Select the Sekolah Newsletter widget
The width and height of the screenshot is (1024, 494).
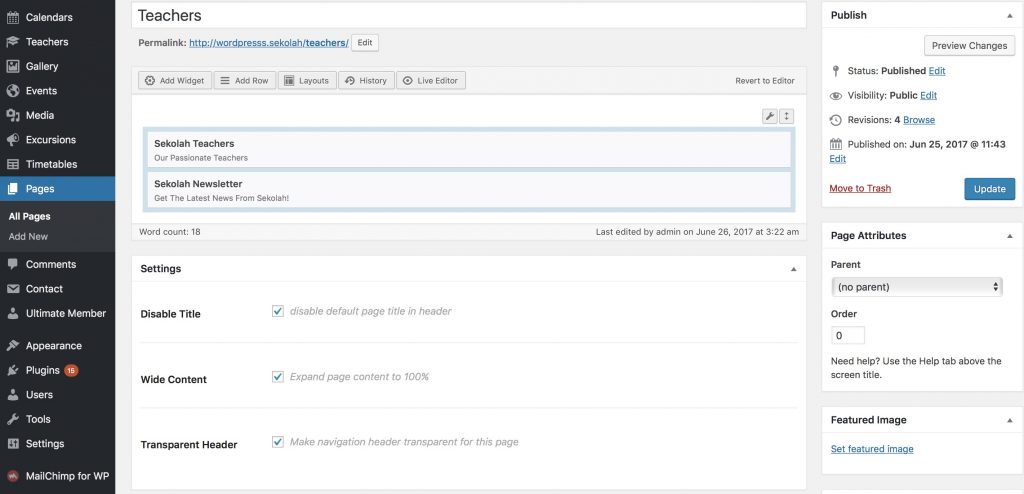click(469, 190)
